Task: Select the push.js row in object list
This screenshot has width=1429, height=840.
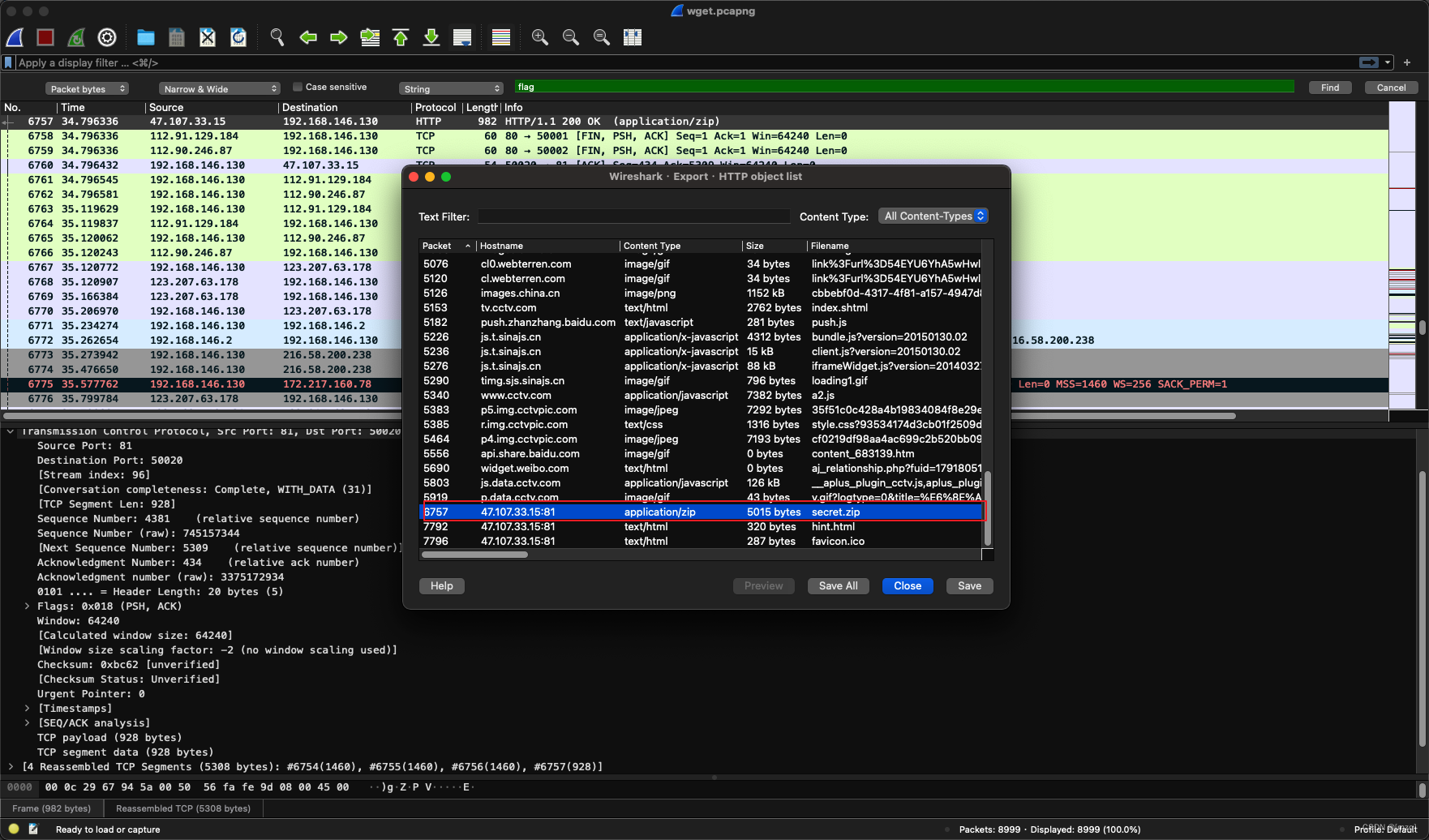Action: [x=702, y=322]
